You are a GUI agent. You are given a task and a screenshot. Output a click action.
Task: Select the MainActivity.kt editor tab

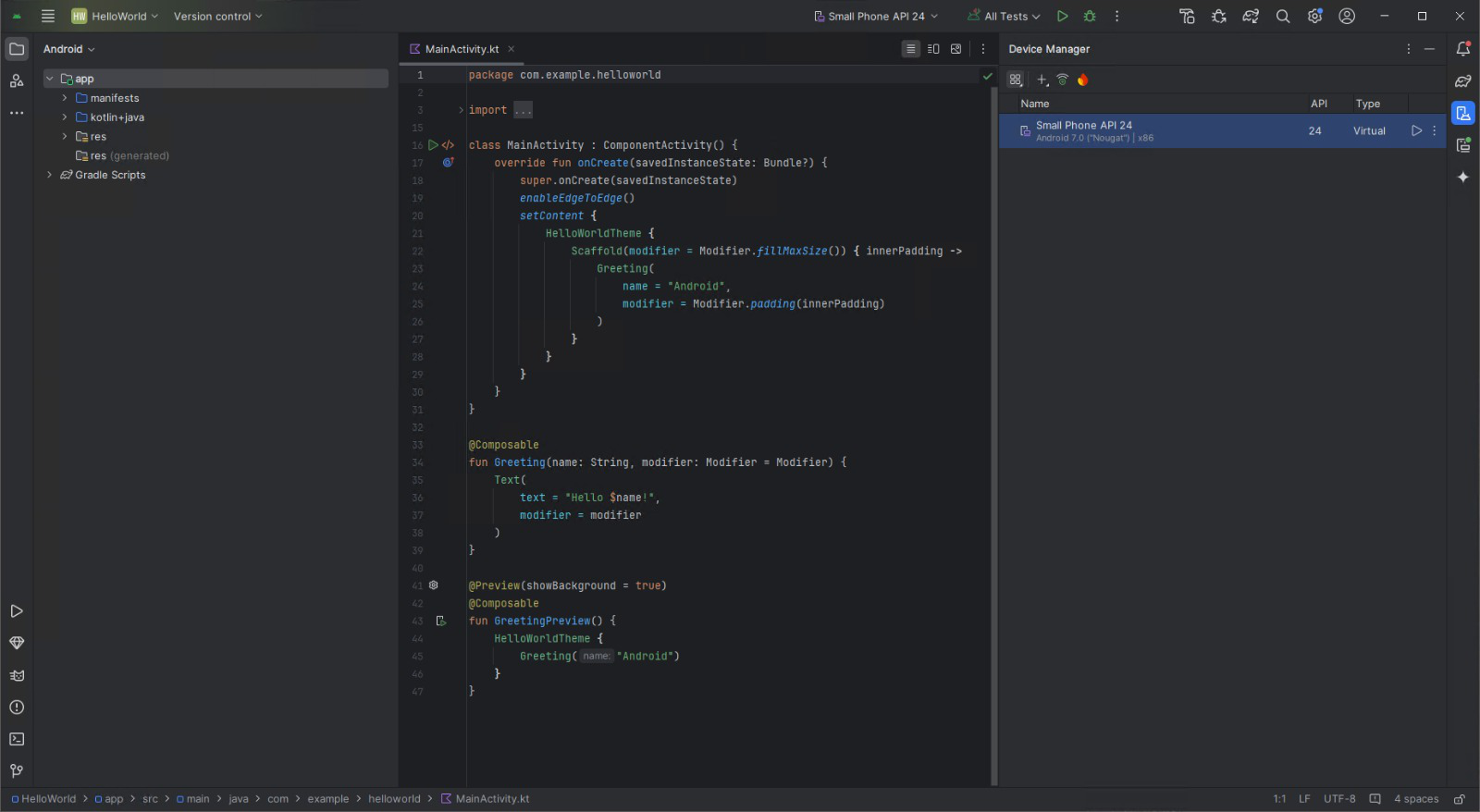pyautogui.click(x=461, y=49)
